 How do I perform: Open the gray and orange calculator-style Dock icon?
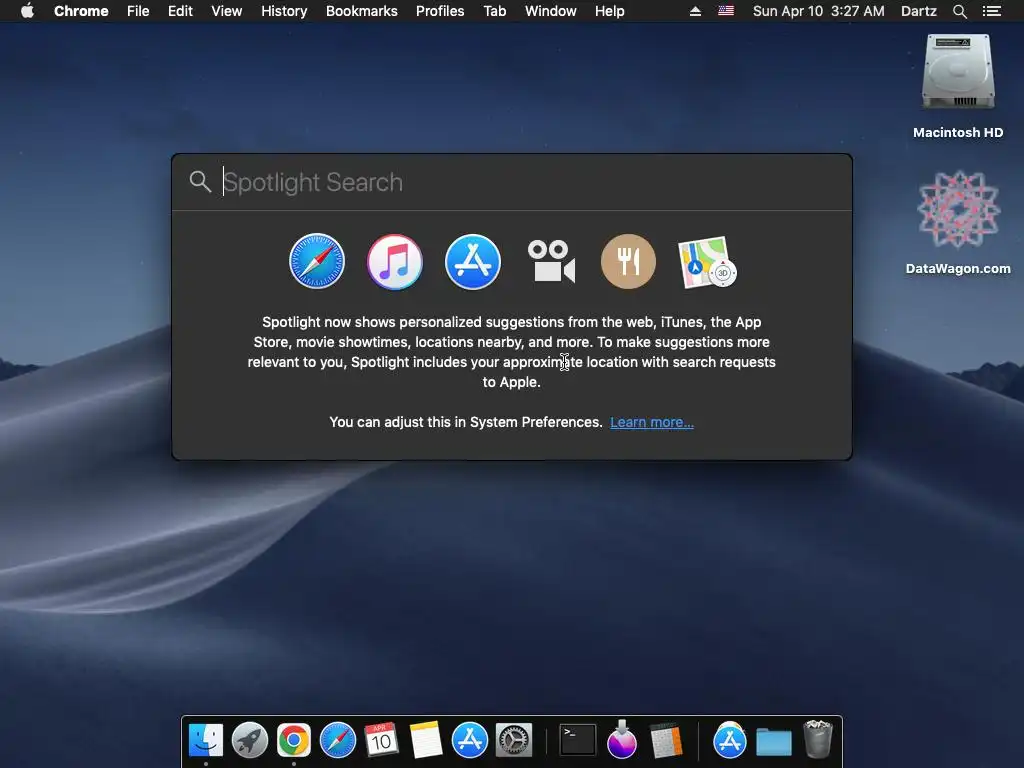point(666,740)
